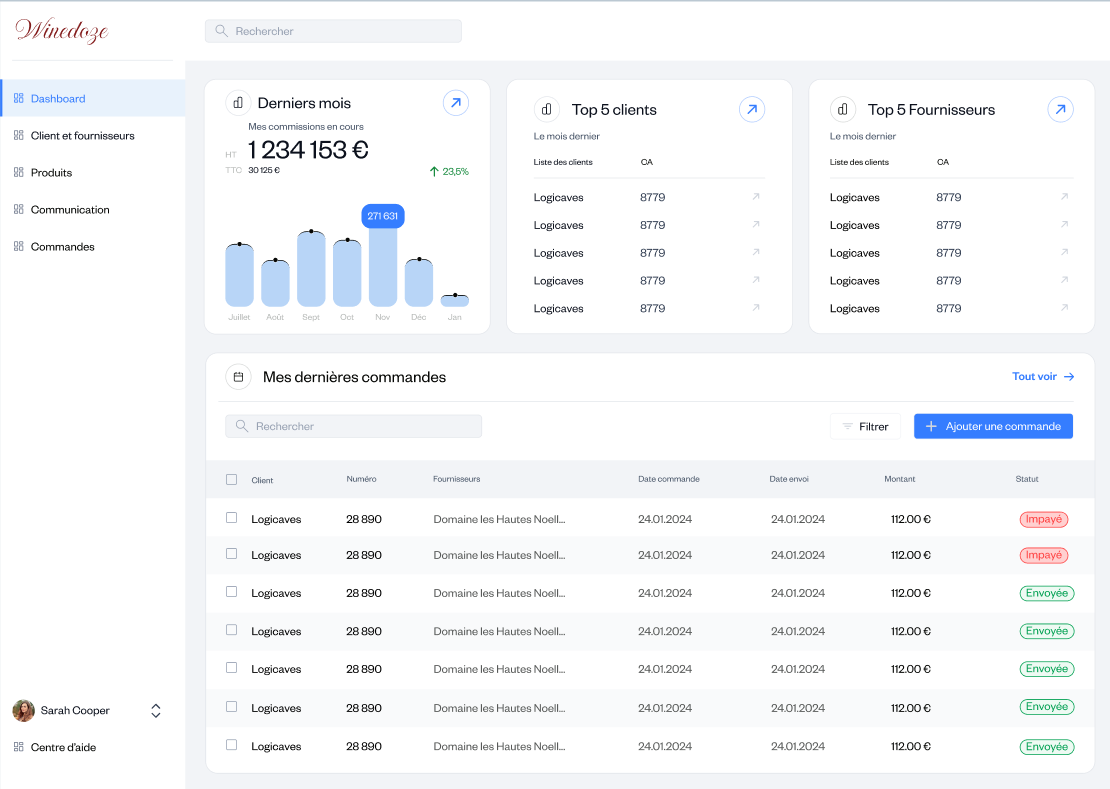Screen dimensions: 1110x789
Task: Expand the Sarah Cooper account switcher chevron
Action: tap(156, 711)
